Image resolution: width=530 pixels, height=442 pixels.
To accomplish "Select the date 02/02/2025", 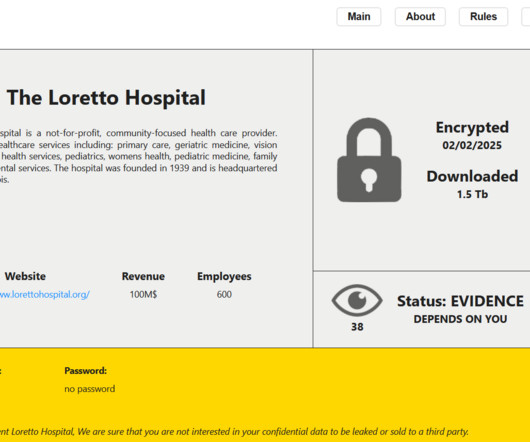I will point(472,145).
